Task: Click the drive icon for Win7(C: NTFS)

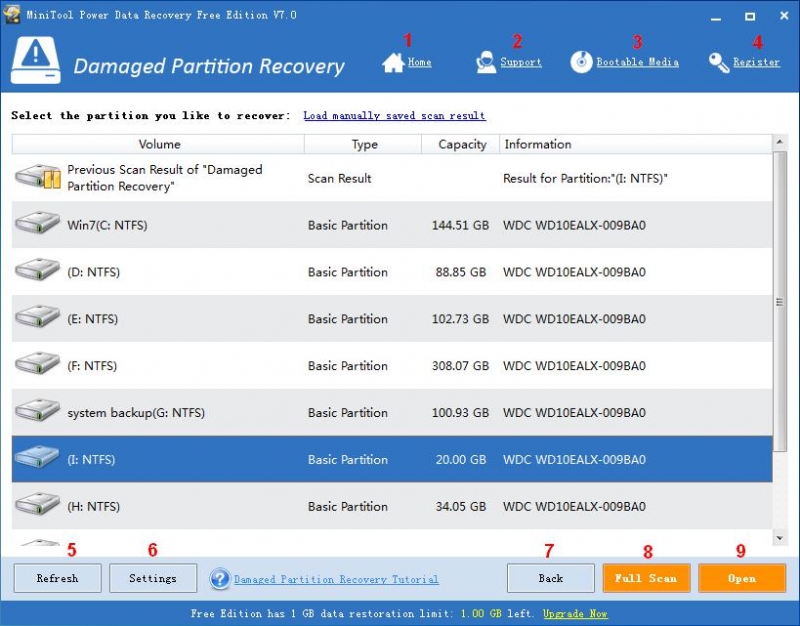Action: tap(37, 224)
